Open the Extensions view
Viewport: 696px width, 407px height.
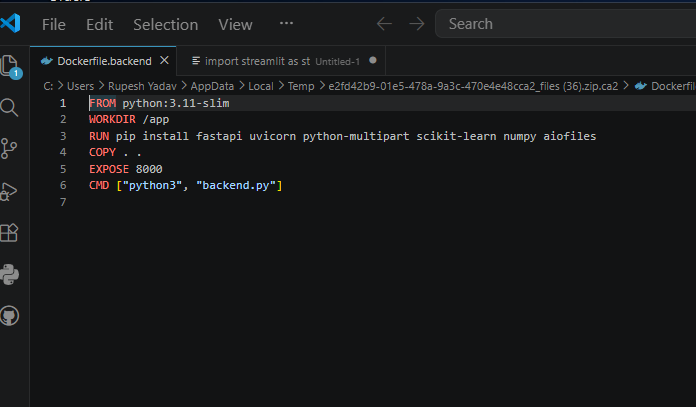coord(9,232)
